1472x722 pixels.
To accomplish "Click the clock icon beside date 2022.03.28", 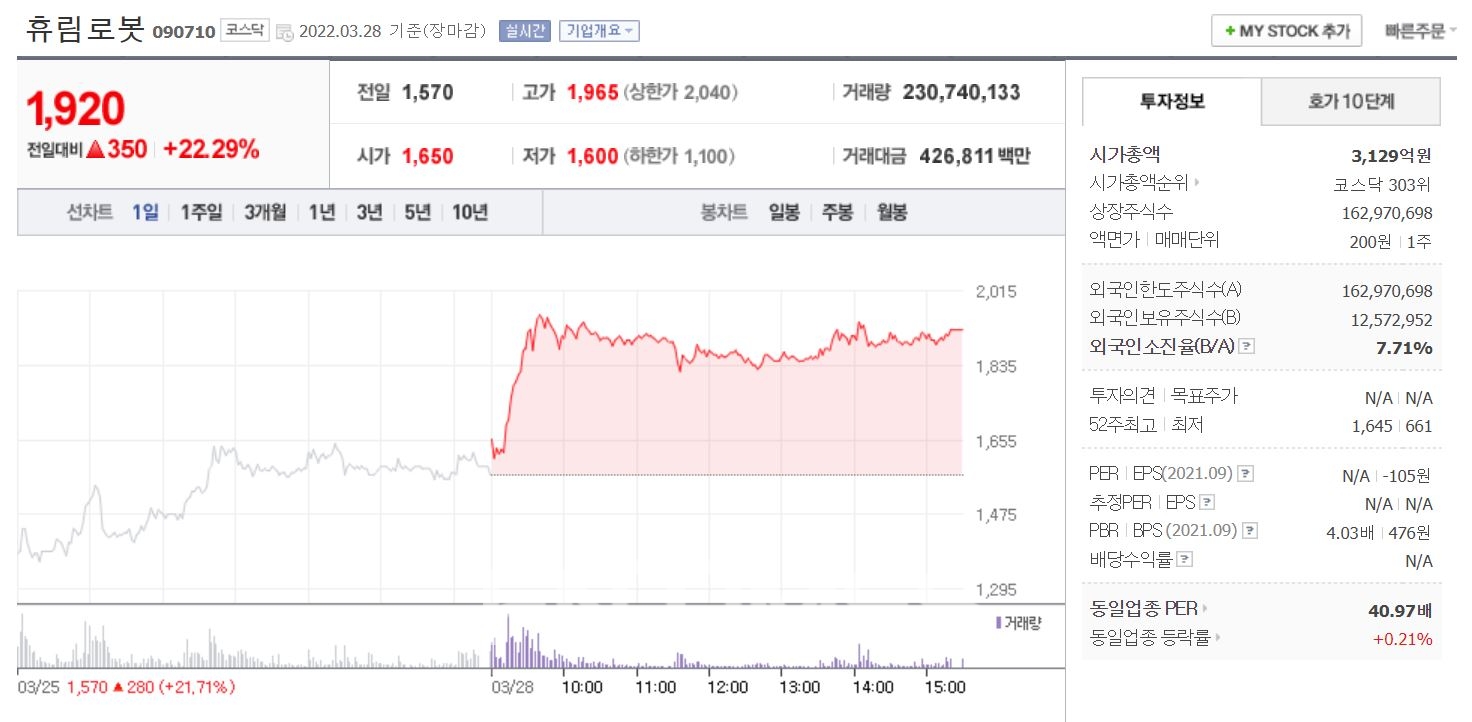I will (287, 31).
